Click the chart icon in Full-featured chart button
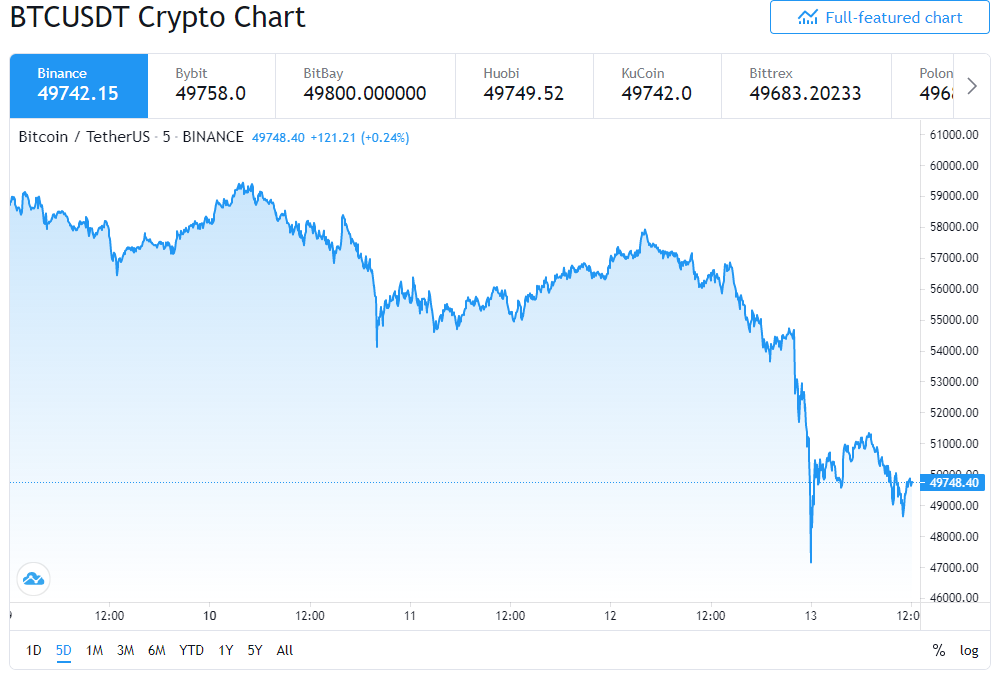This screenshot has height=677, width=1002. (x=808, y=17)
